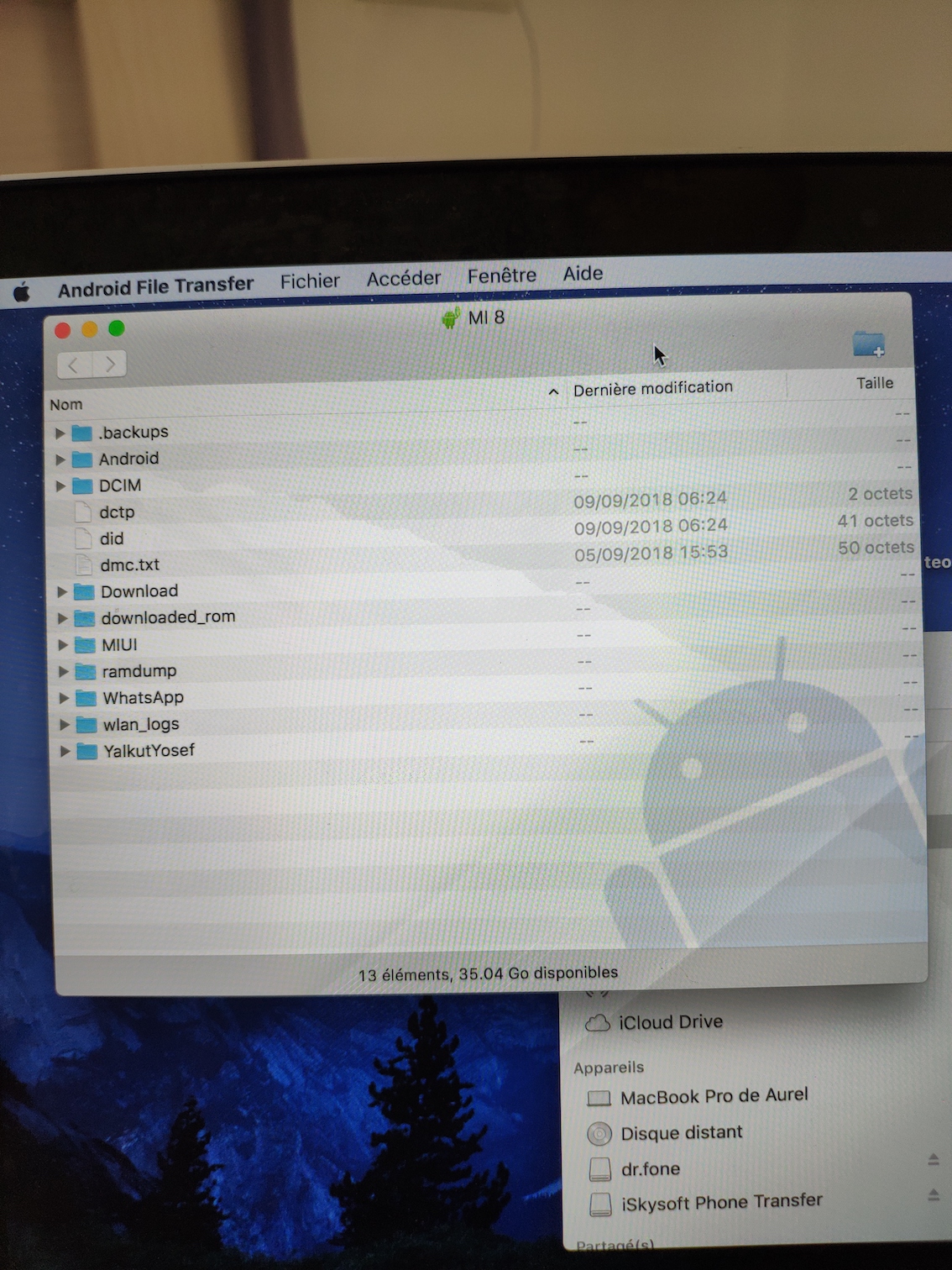Image resolution: width=952 pixels, height=1270 pixels.
Task: Select MacBook Pro de Aurel in Finder sidebar
Action: point(714,1097)
